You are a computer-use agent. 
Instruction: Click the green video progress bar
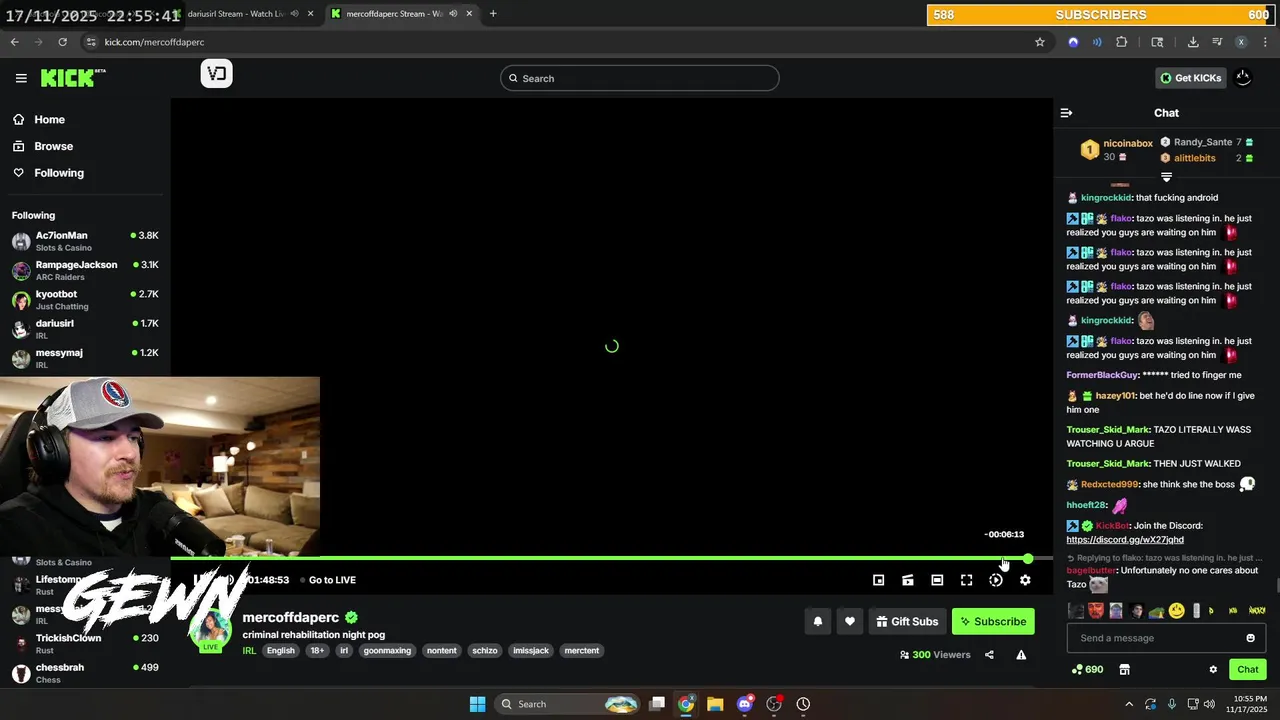click(x=599, y=558)
